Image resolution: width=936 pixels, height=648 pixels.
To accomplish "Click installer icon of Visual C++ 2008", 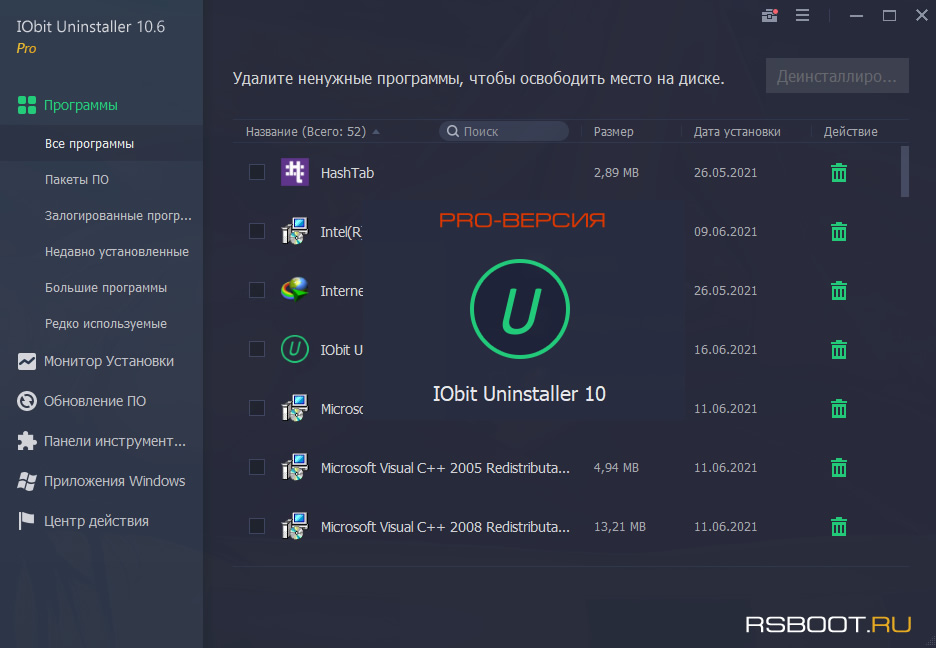I will click(295, 526).
